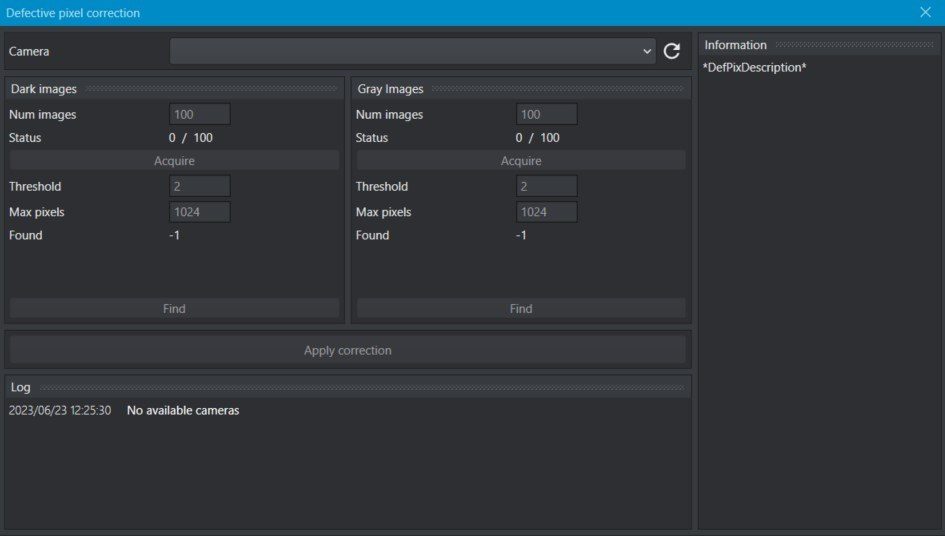This screenshot has width=945, height=536.
Task: Click the Log panel header
Action: point(21,386)
